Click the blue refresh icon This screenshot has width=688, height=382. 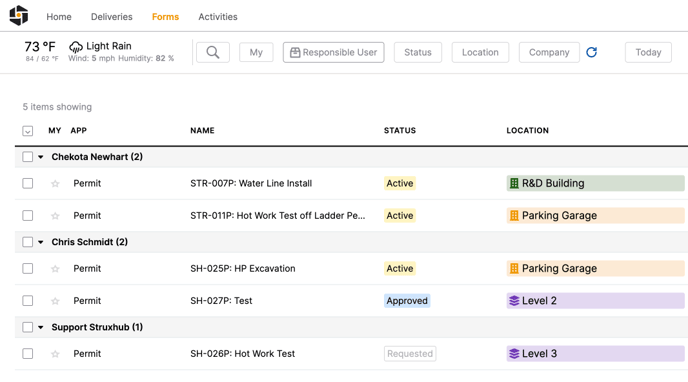591,52
